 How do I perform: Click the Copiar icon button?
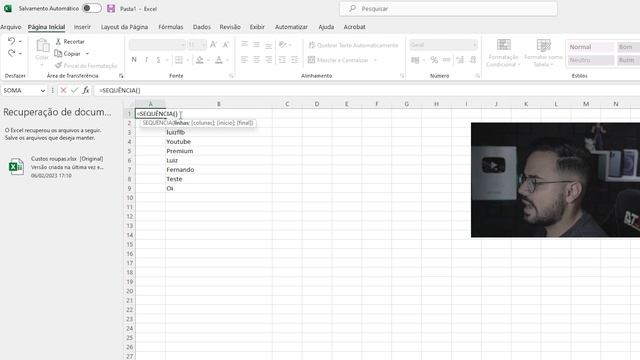(x=58, y=53)
